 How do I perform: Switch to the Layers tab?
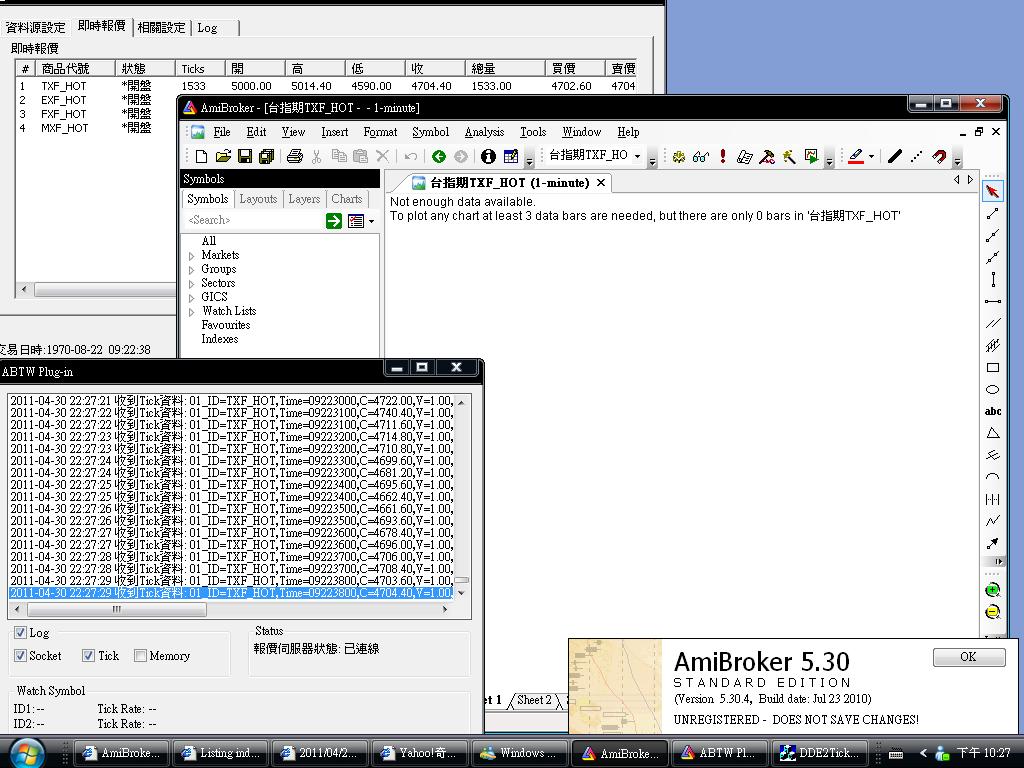304,199
